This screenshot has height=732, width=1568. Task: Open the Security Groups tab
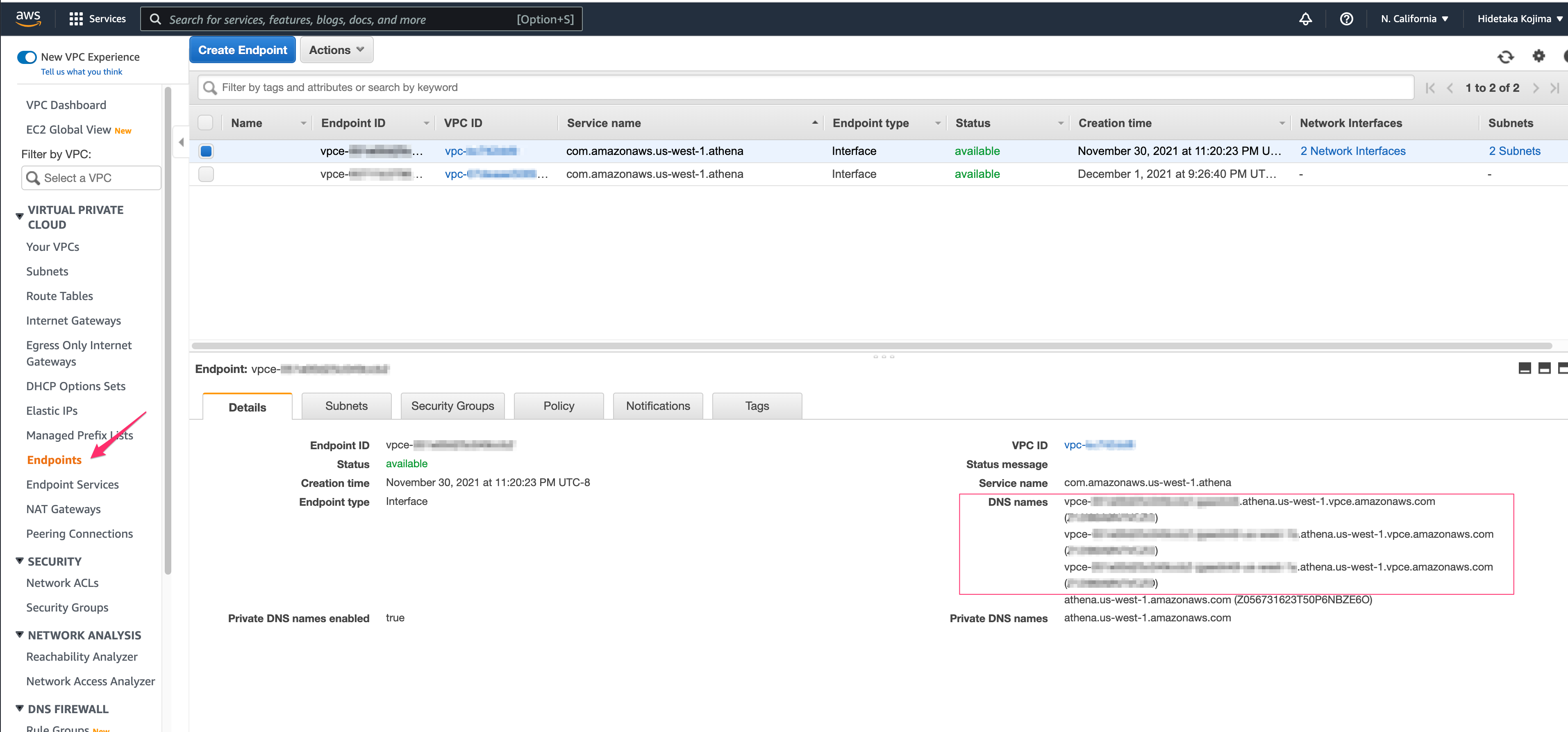(452, 406)
